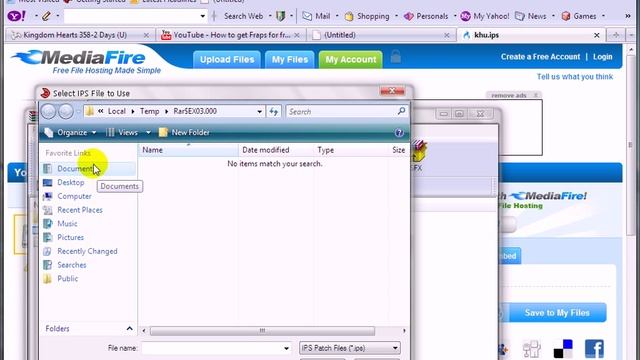Viewport: 640px width, 360px height.
Task: Click the search magnifier icon in dialog
Action: (x=401, y=111)
